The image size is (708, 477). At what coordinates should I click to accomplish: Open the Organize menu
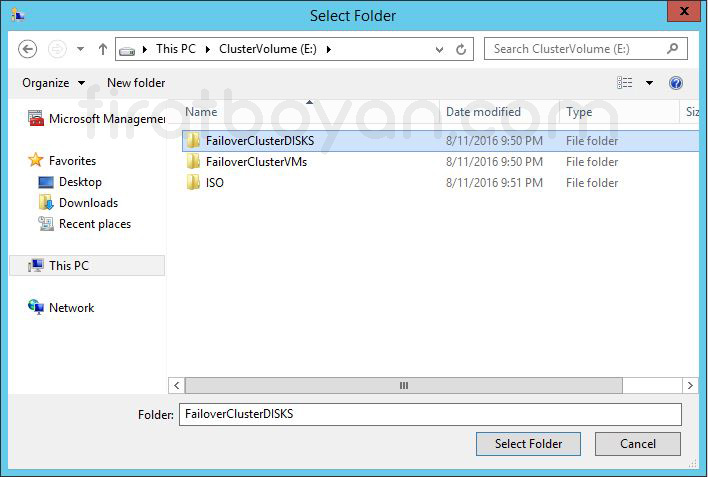coord(53,83)
